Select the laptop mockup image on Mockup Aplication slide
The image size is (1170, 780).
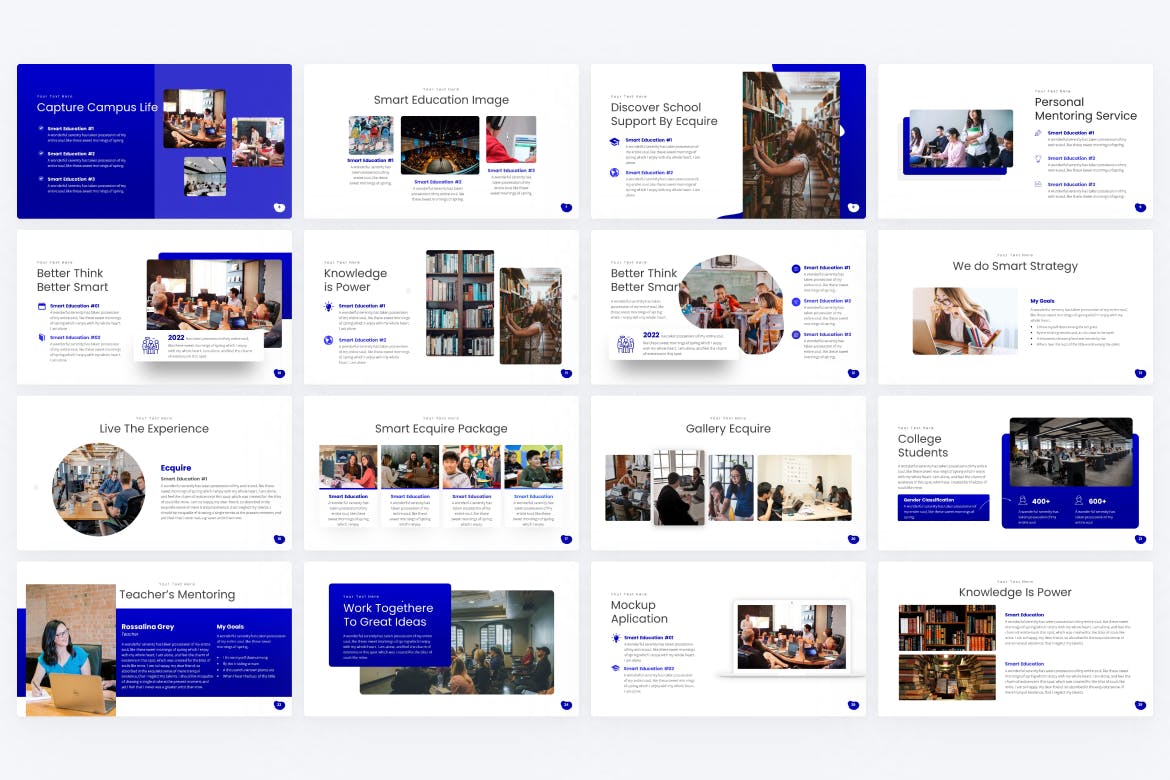point(790,638)
